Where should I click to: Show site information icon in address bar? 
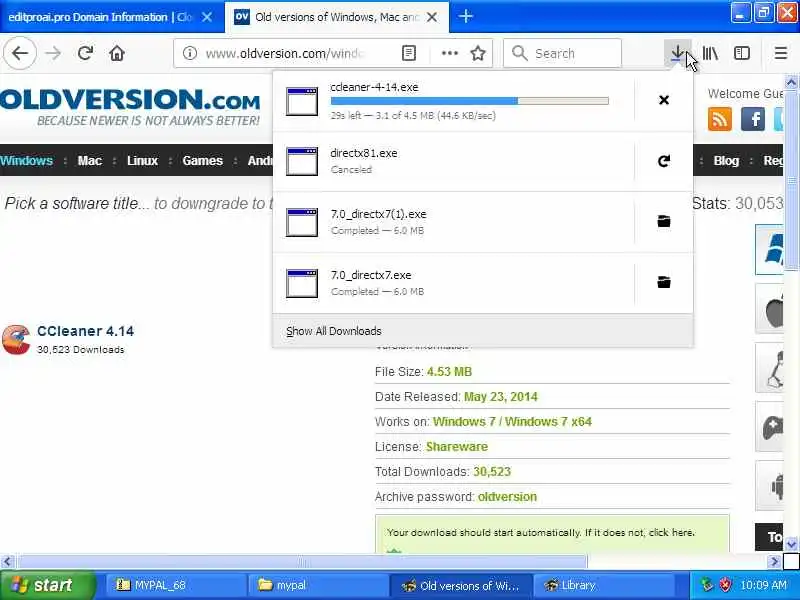tap(190, 53)
